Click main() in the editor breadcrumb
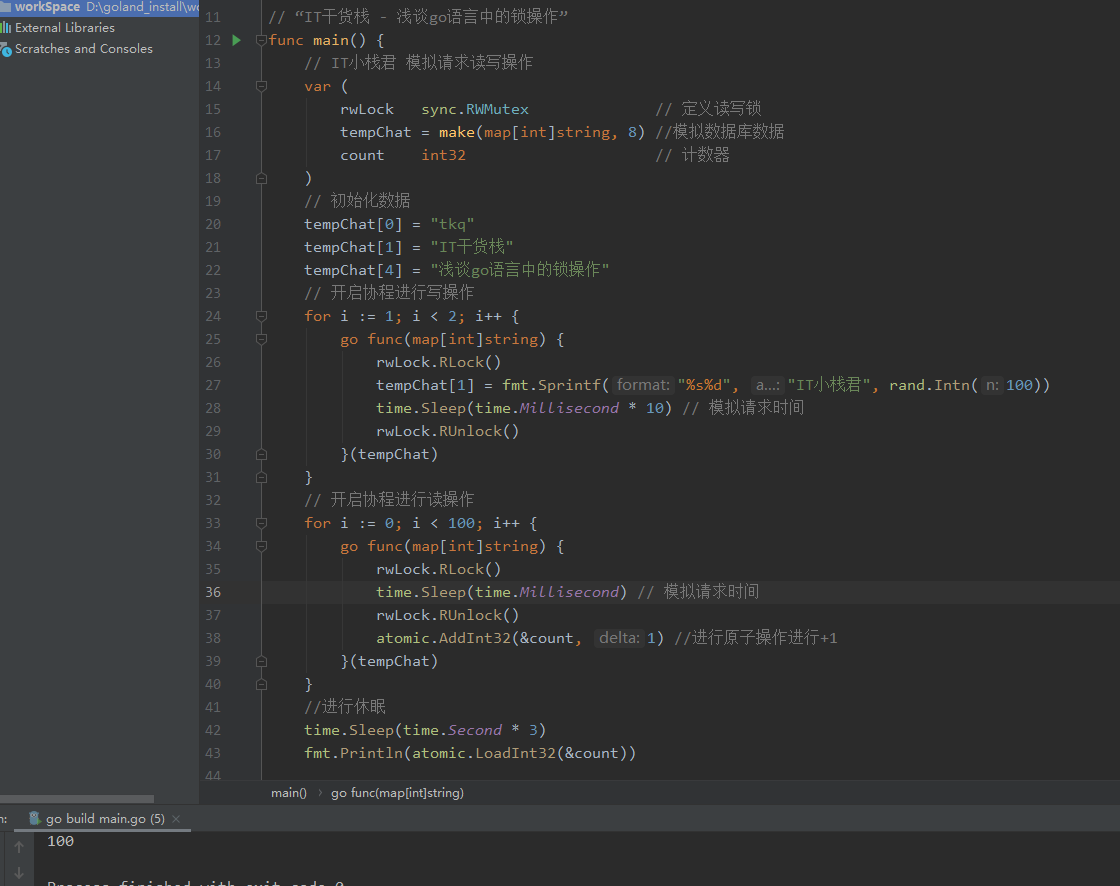 click(x=289, y=793)
